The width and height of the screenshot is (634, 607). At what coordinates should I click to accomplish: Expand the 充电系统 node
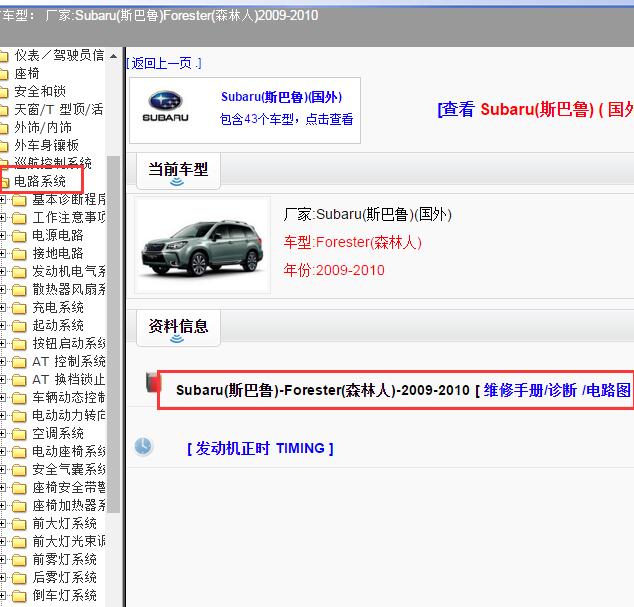2,307
